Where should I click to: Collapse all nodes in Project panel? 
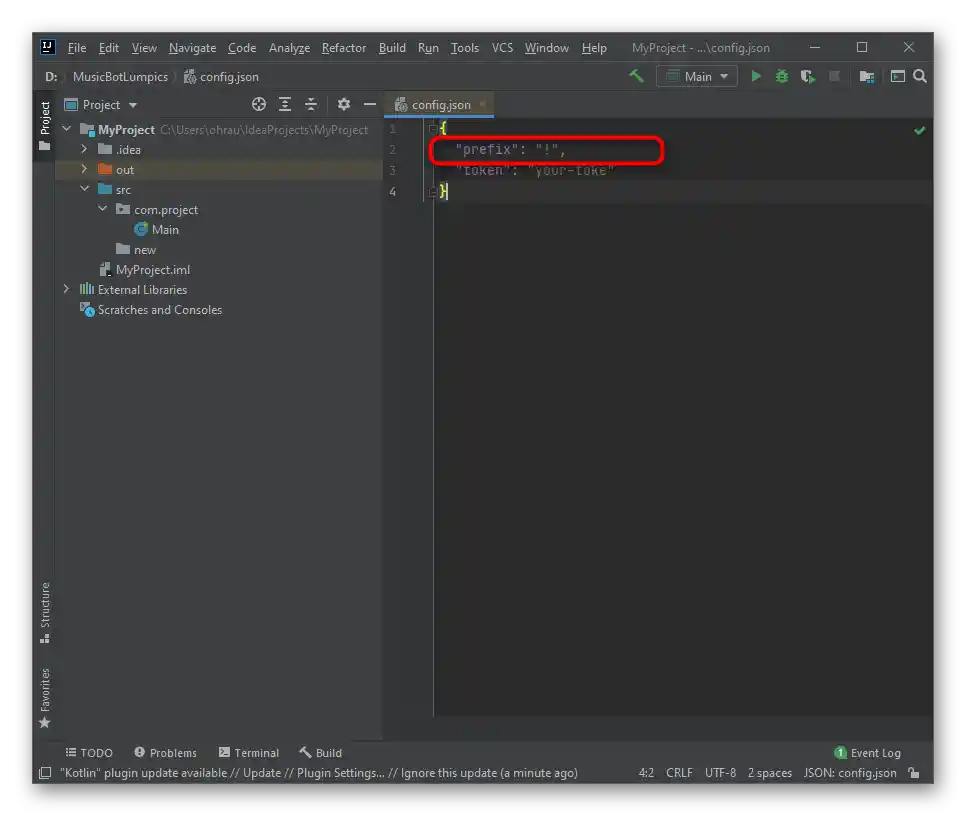pos(311,104)
